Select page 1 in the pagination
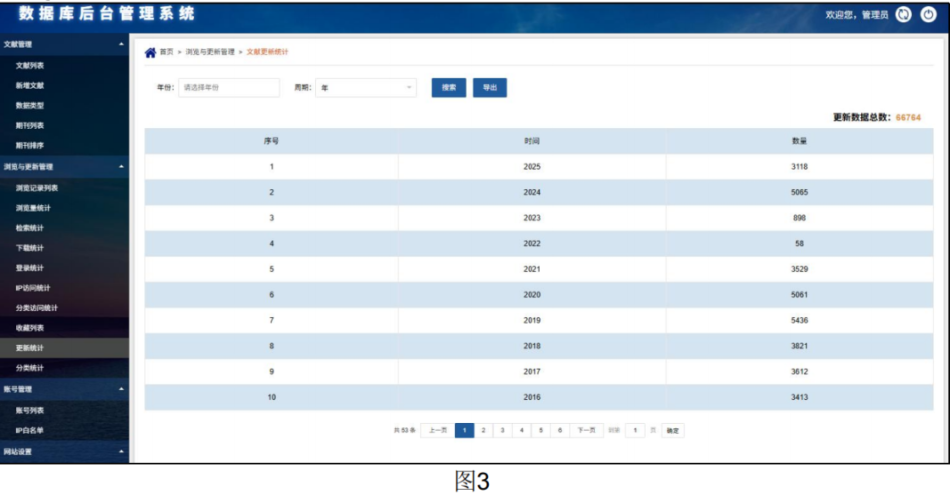The image size is (950, 495). (464, 430)
